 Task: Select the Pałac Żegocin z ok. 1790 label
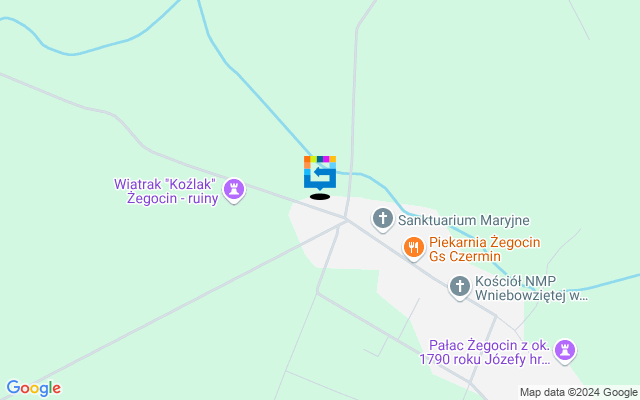485,352
